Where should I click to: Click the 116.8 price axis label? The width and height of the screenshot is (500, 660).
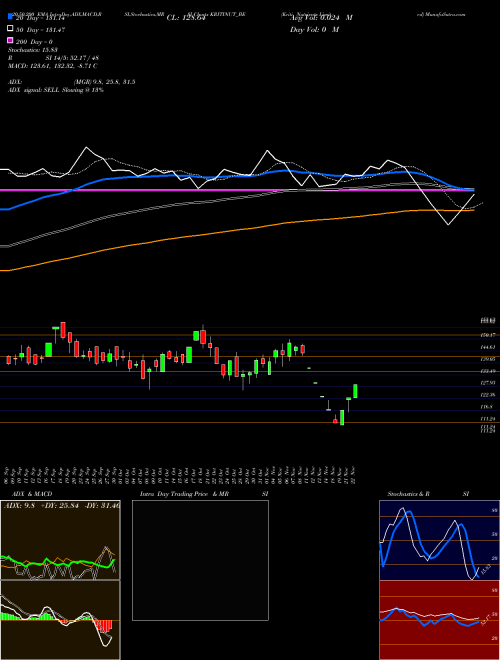tap(487, 407)
